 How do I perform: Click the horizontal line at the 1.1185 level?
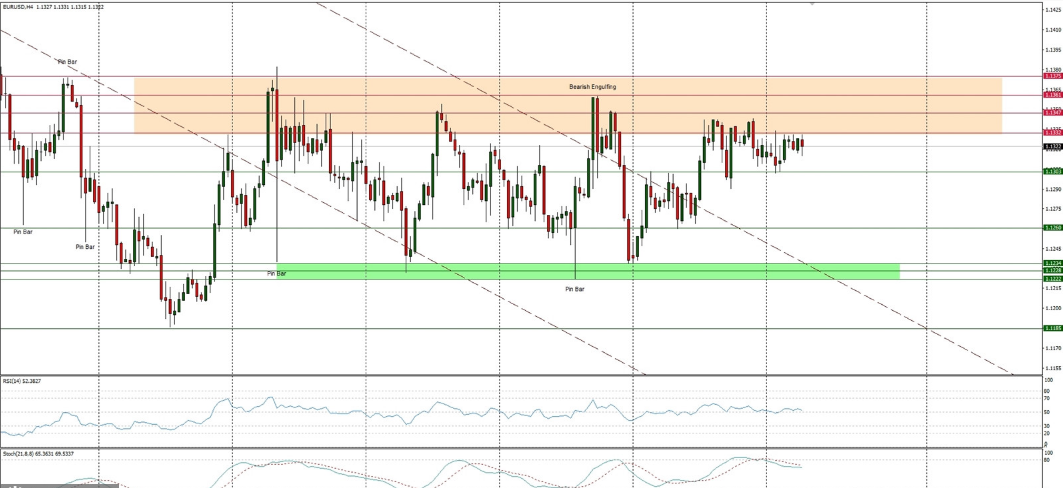[500, 328]
